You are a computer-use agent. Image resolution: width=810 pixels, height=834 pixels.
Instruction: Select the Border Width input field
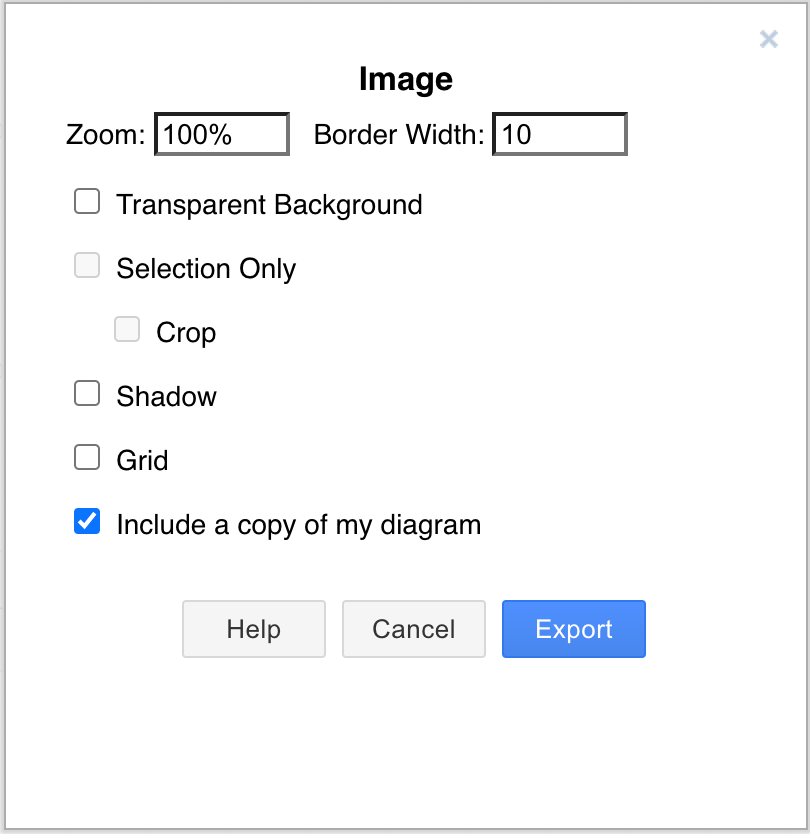coord(559,134)
